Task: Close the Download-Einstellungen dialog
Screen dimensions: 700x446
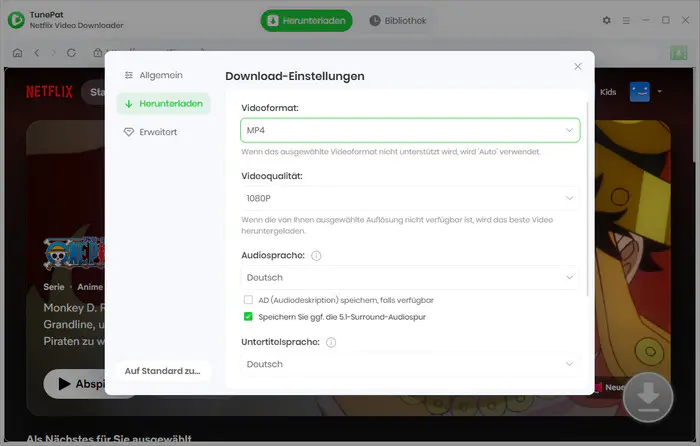Action: (578, 66)
